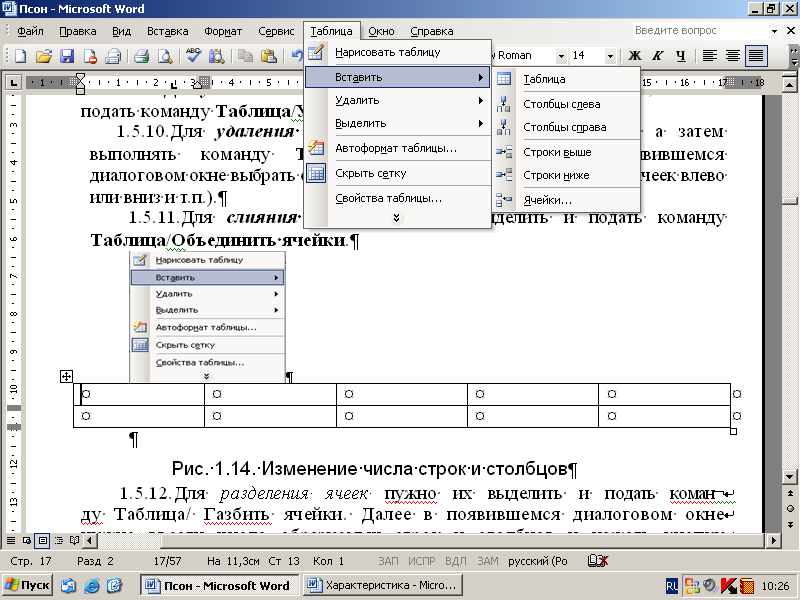Click the Permission document icon with red stop sign
The image size is (800, 600).
pos(90,56)
